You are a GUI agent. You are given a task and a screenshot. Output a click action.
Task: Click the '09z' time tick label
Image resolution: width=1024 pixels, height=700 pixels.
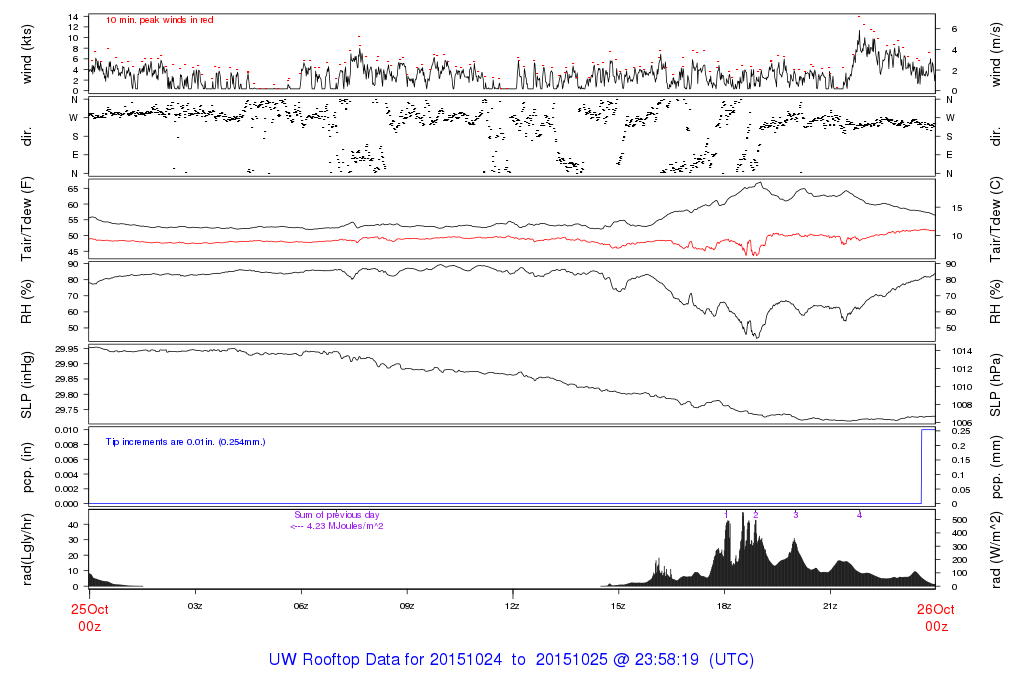(406, 607)
